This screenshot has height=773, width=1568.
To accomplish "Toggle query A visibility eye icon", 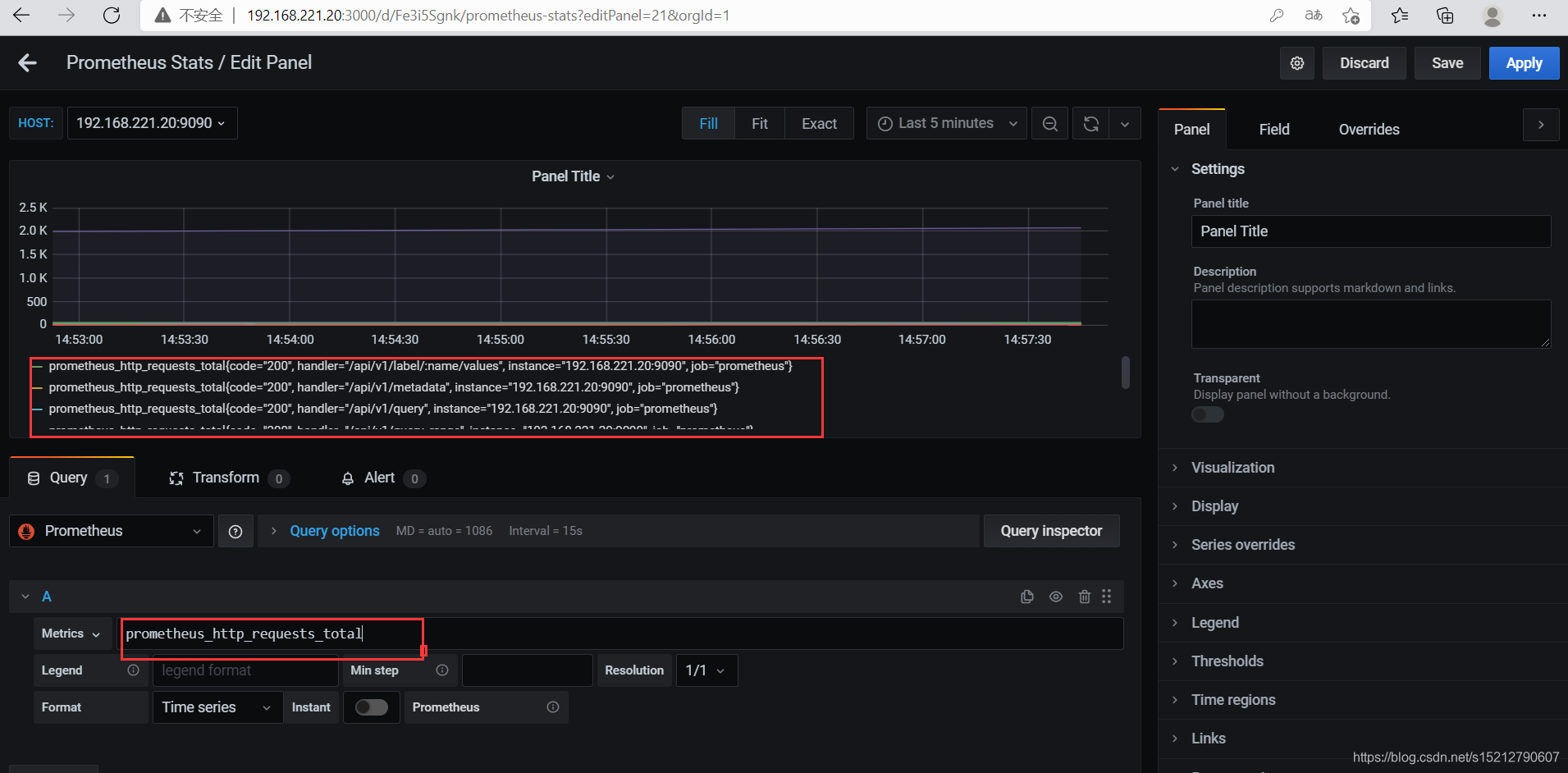I will [1056, 597].
